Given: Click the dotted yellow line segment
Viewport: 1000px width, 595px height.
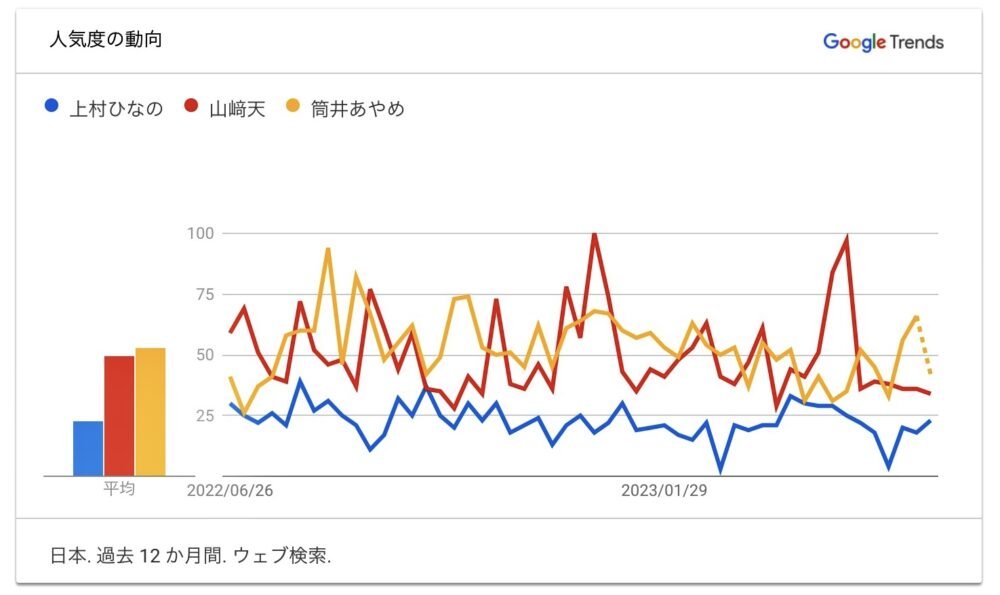Looking at the screenshot, I should click(x=925, y=345).
